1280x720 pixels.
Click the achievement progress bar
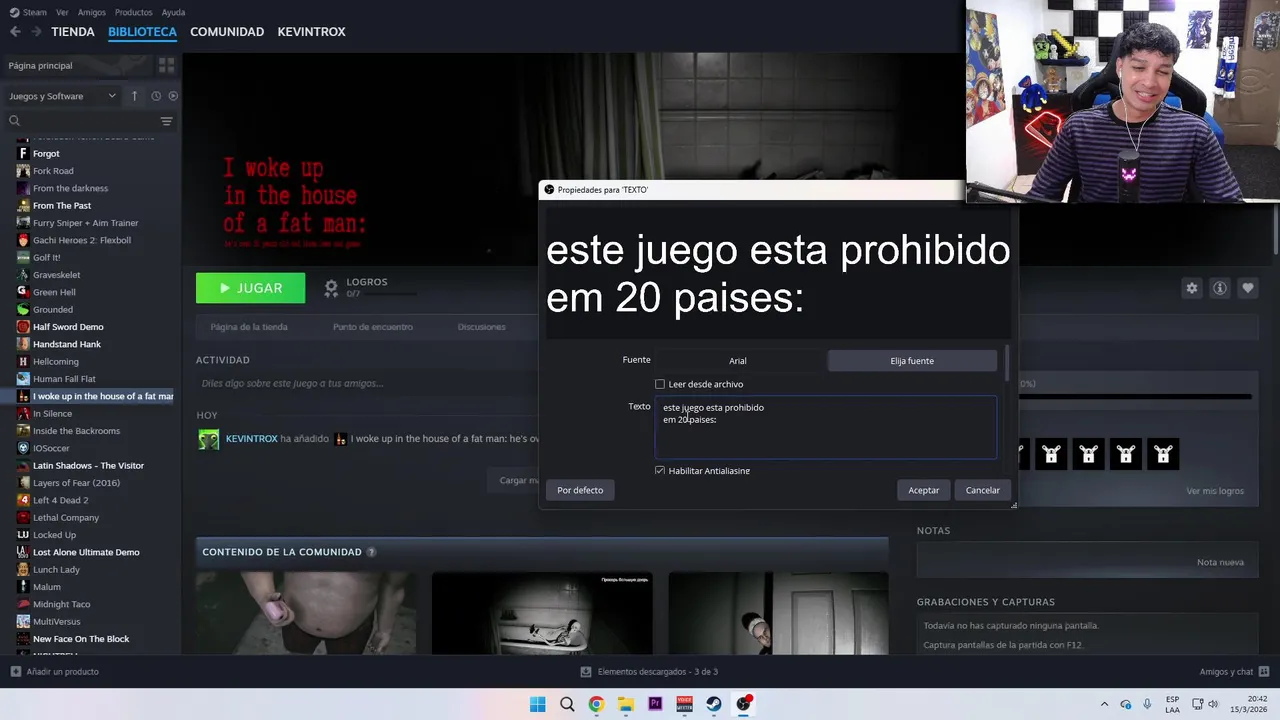[1134, 397]
